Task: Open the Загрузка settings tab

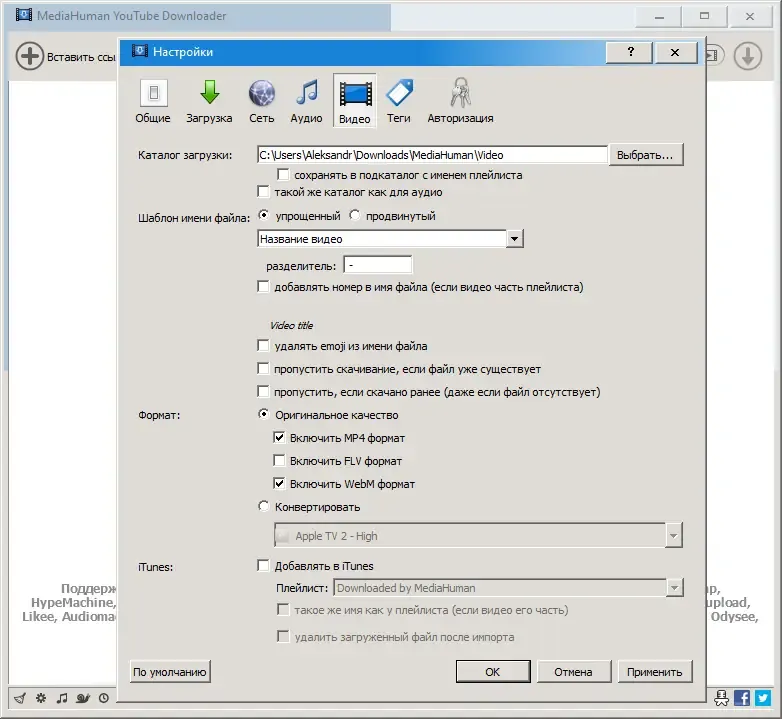Action: point(209,101)
